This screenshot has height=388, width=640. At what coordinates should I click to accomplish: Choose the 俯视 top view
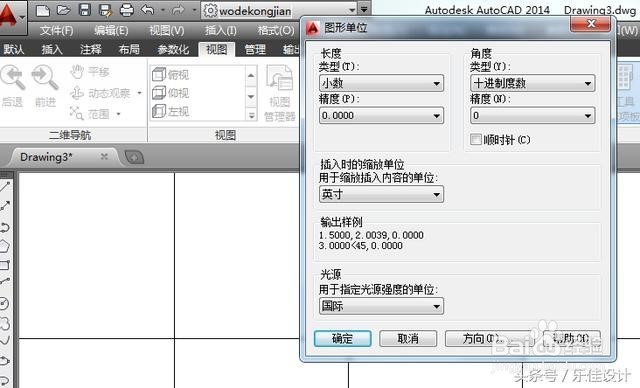pos(170,75)
